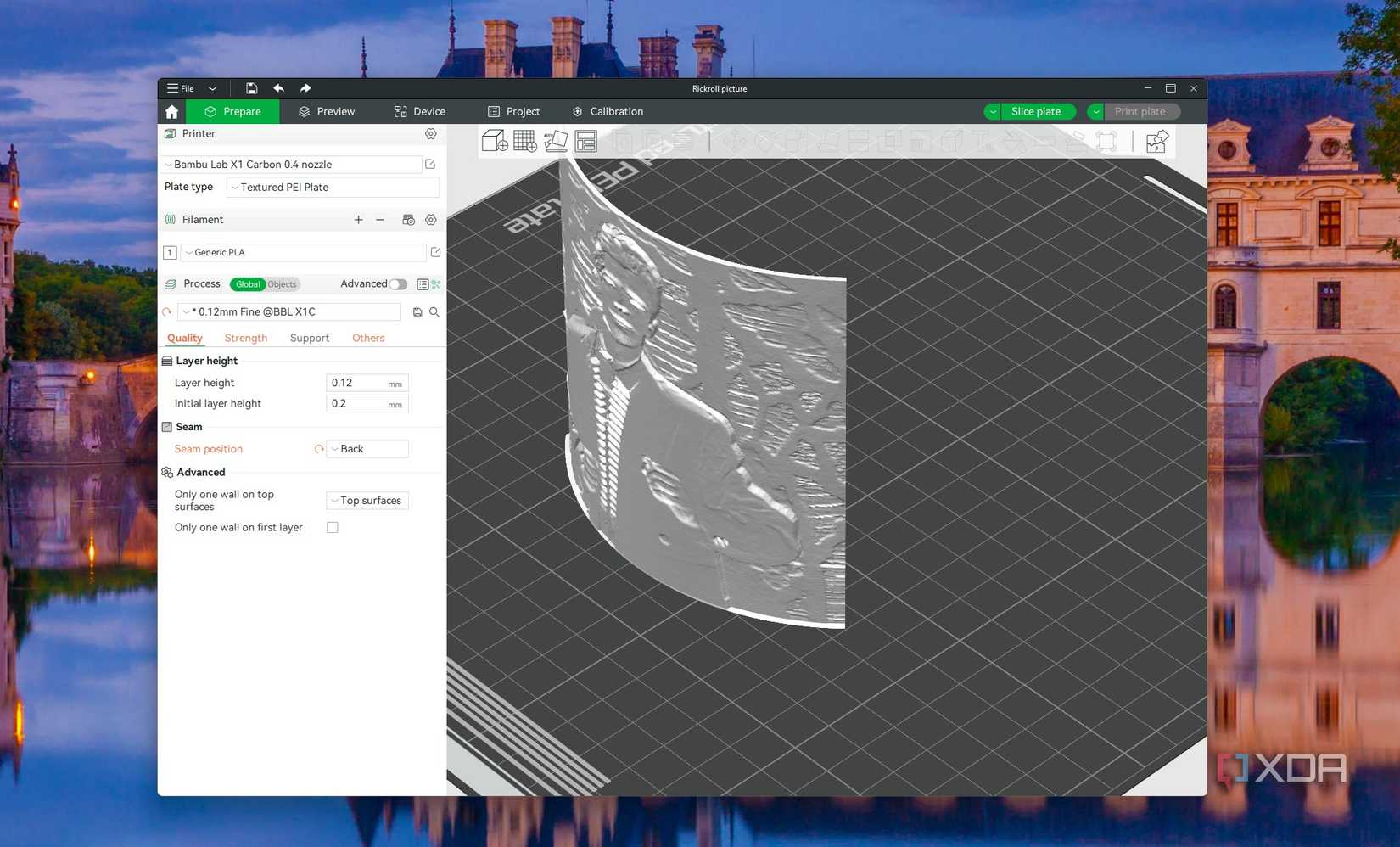Click the undo arrow in title bar
The height and width of the screenshot is (847, 1400).
(278, 88)
